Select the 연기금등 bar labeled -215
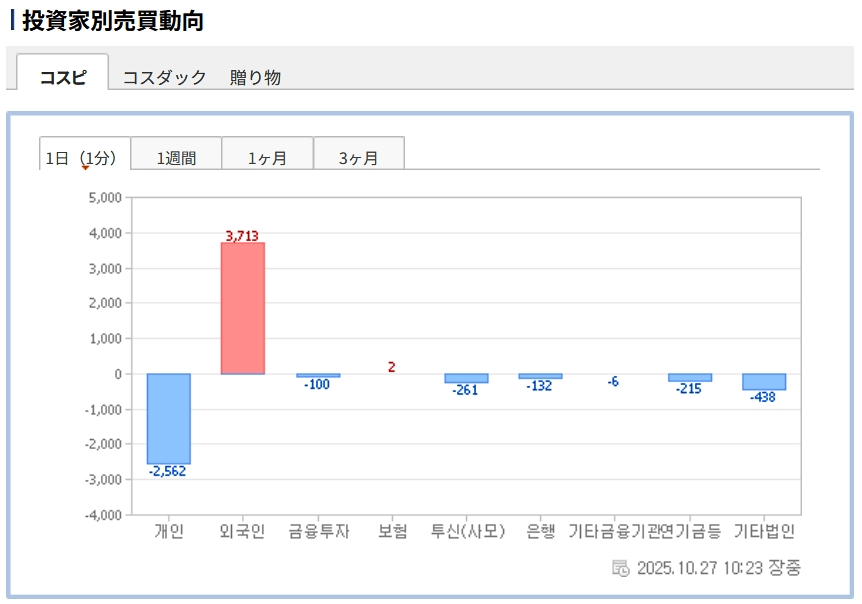 [x=689, y=378]
